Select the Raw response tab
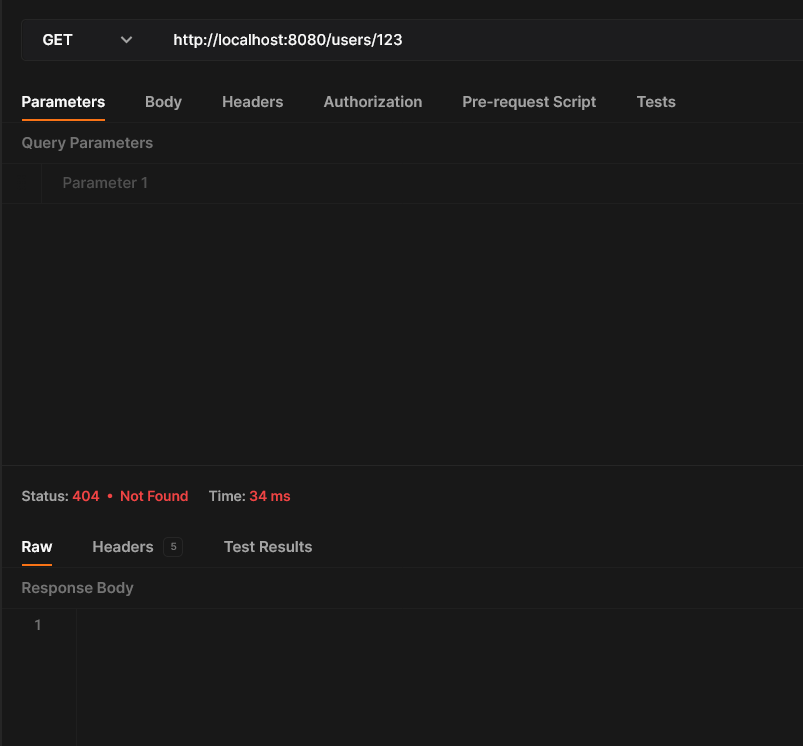803x746 pixels. [37, 547]
